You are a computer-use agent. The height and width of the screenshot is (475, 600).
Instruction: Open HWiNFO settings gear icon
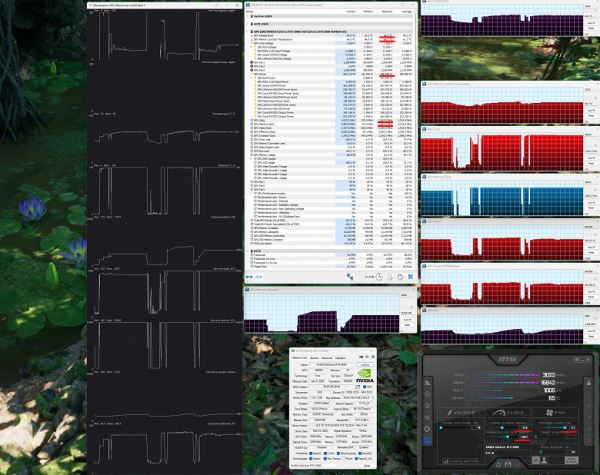click(400, 277)
